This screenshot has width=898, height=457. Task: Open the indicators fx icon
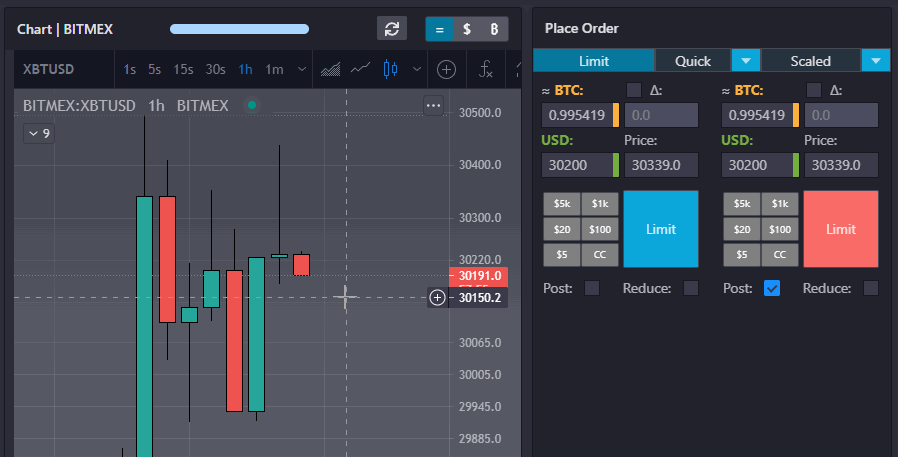[486, 69]
